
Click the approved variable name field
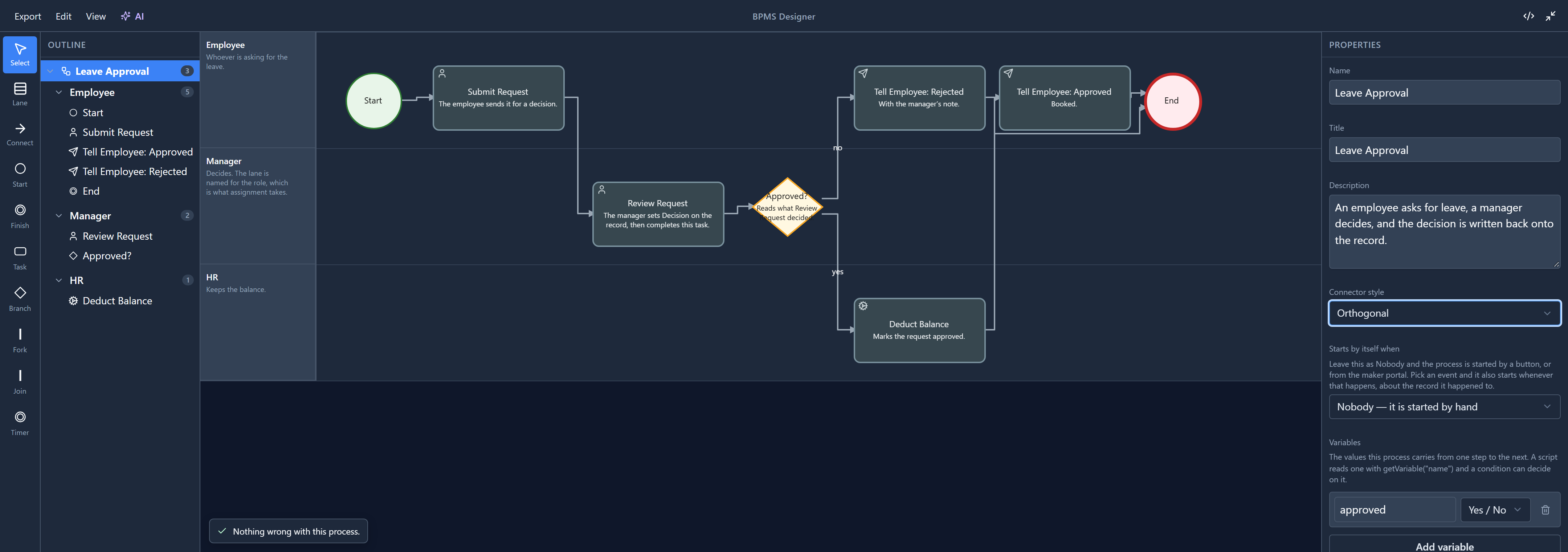1394,510
